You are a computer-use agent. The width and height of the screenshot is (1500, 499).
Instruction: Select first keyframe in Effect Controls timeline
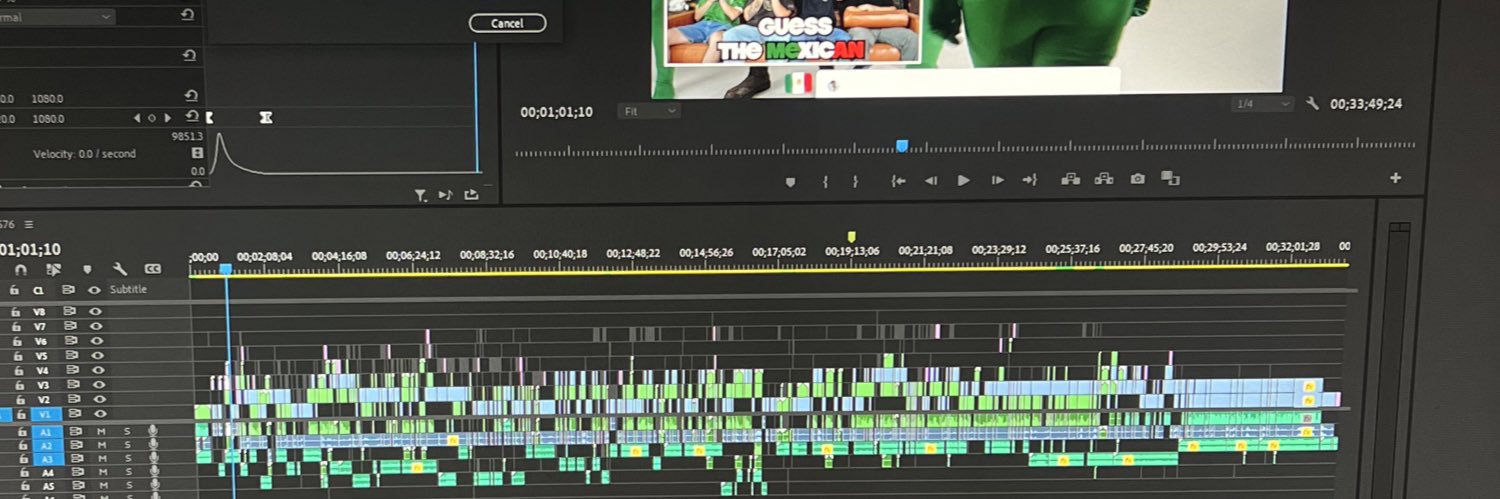(x=210, y=117)
